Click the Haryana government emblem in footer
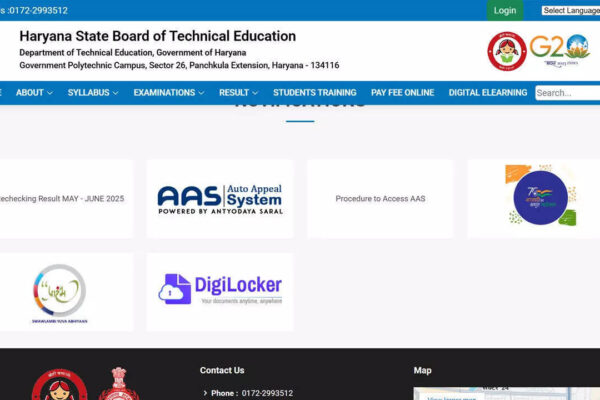The image size is (600, 400). 119,384
